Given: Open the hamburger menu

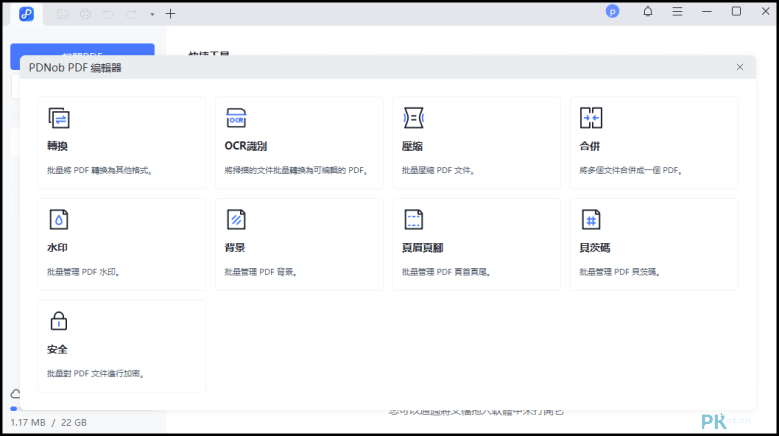Looking at the screenshot, I should 677,11.
